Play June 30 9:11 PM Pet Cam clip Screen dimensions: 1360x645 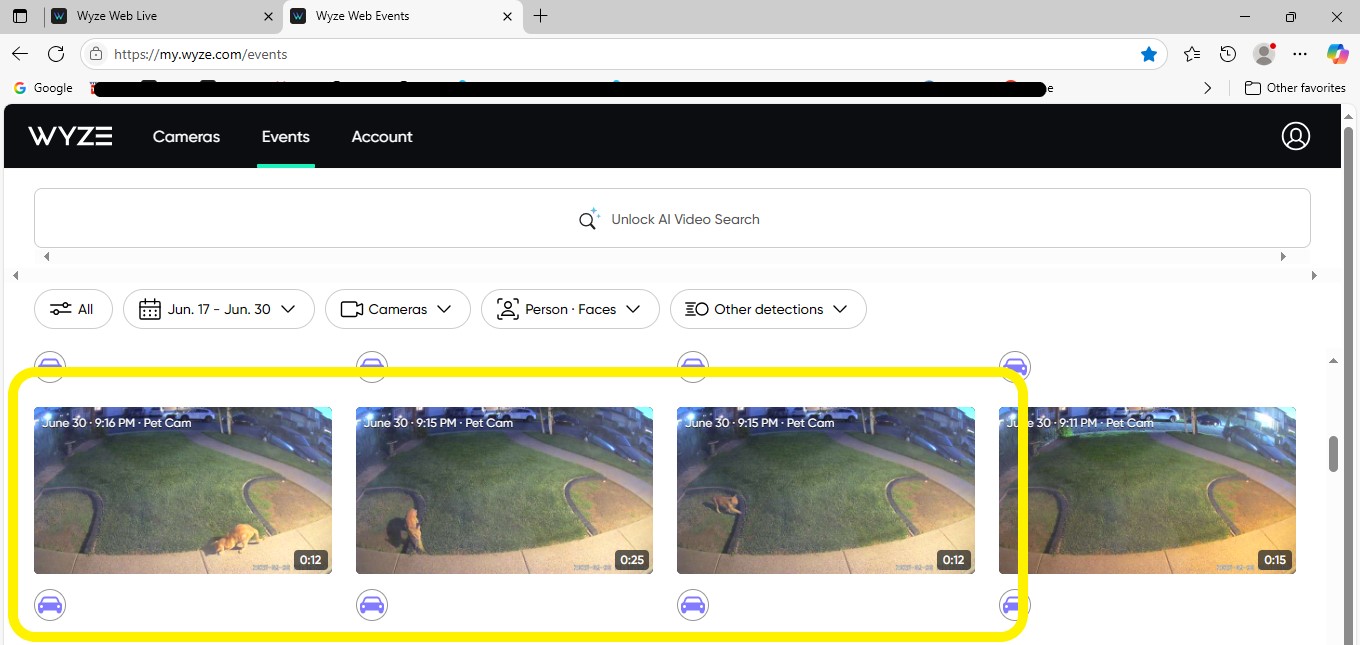pyautogui.click(x=1147, y=490)
